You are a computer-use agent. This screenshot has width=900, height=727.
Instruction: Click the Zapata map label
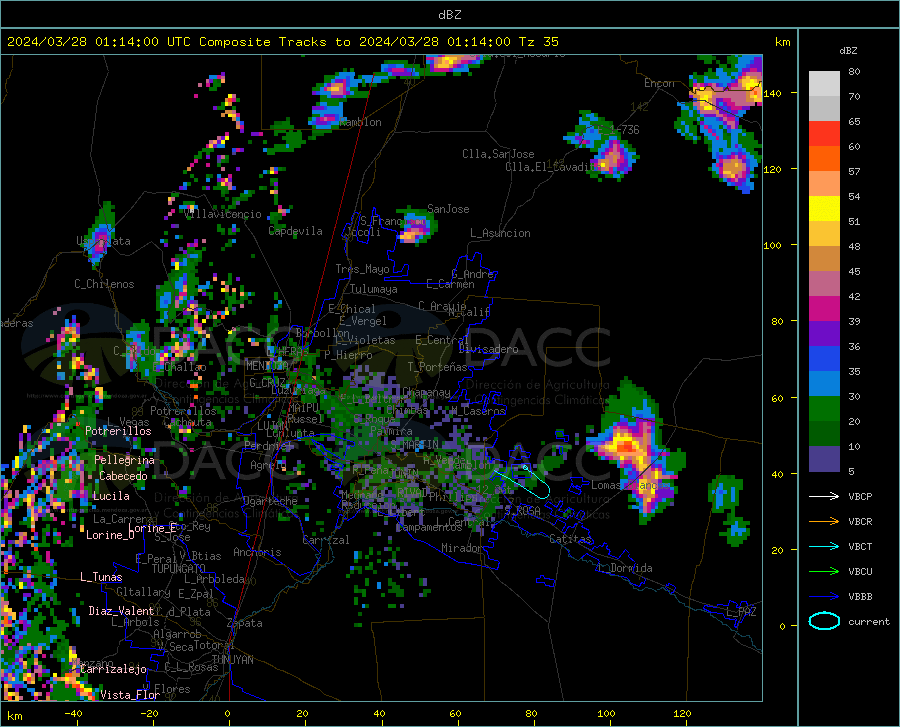pyautogui.click(x=245, y=623)
